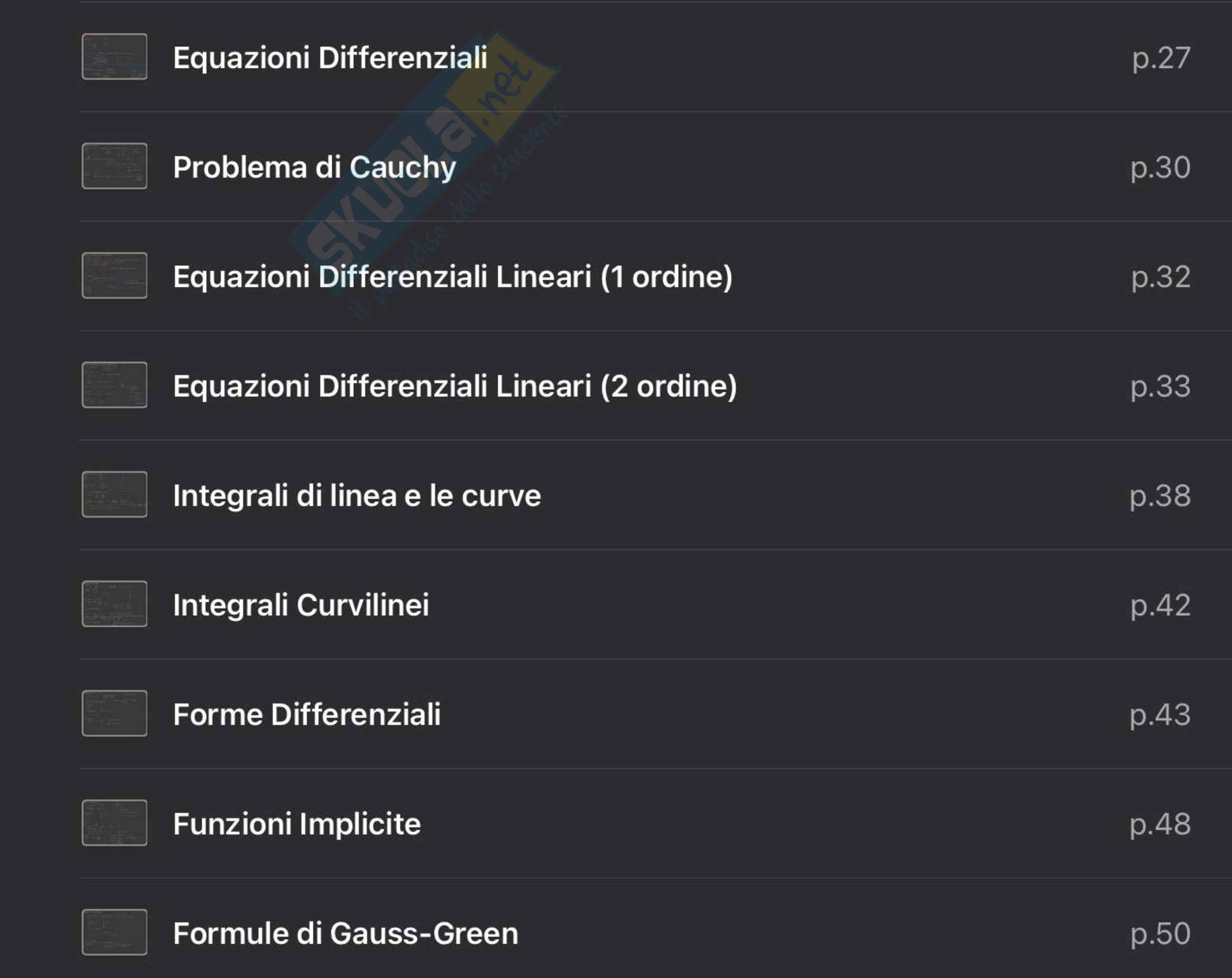Open Formule di Gauss-Green title

[x=346, y=934]
